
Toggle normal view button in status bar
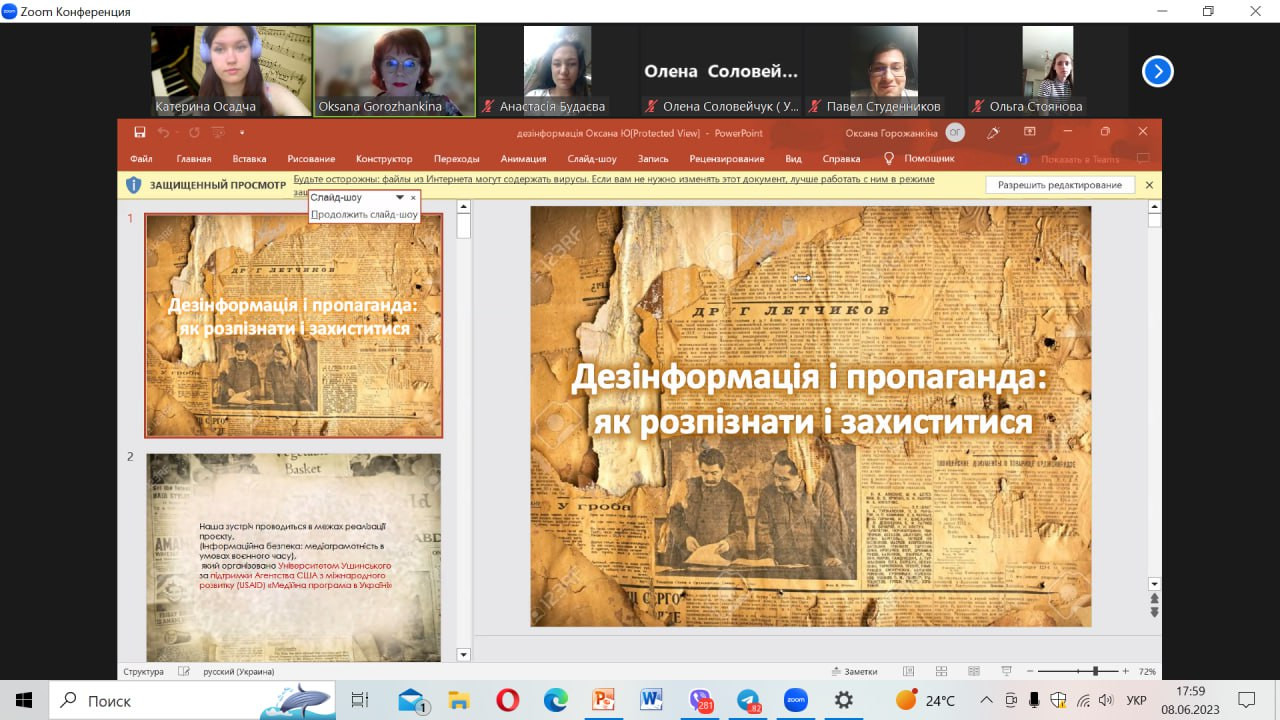[908, 671]
